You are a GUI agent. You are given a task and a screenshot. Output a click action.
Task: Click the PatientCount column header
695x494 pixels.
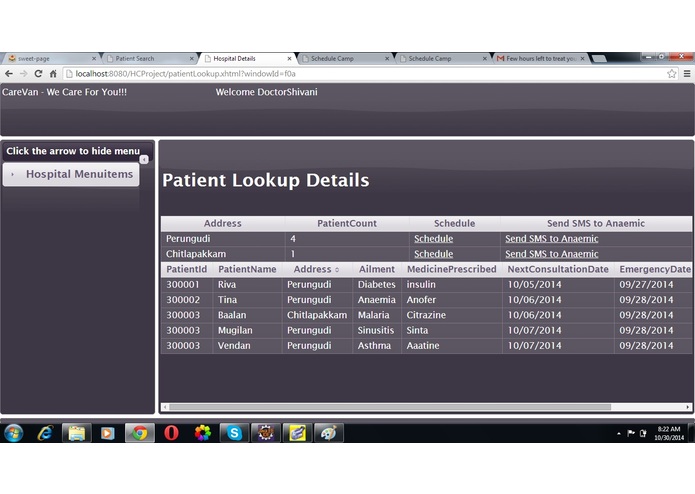(x=347, y=224)
